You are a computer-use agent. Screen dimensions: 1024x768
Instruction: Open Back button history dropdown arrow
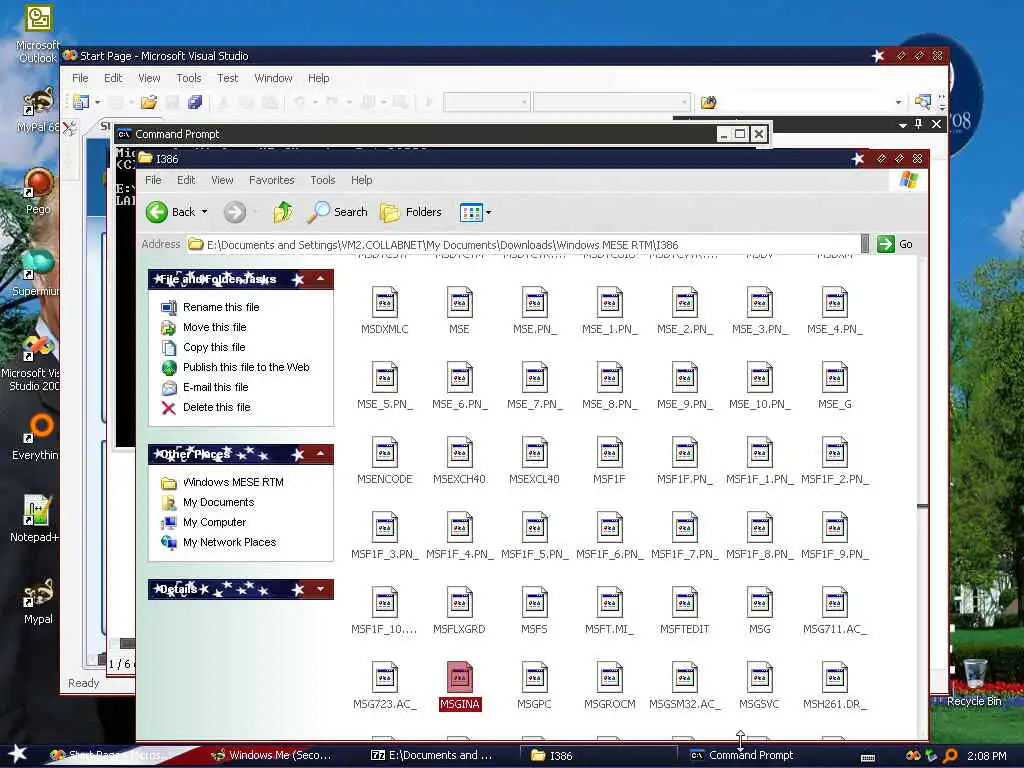(x=204, y=212)
